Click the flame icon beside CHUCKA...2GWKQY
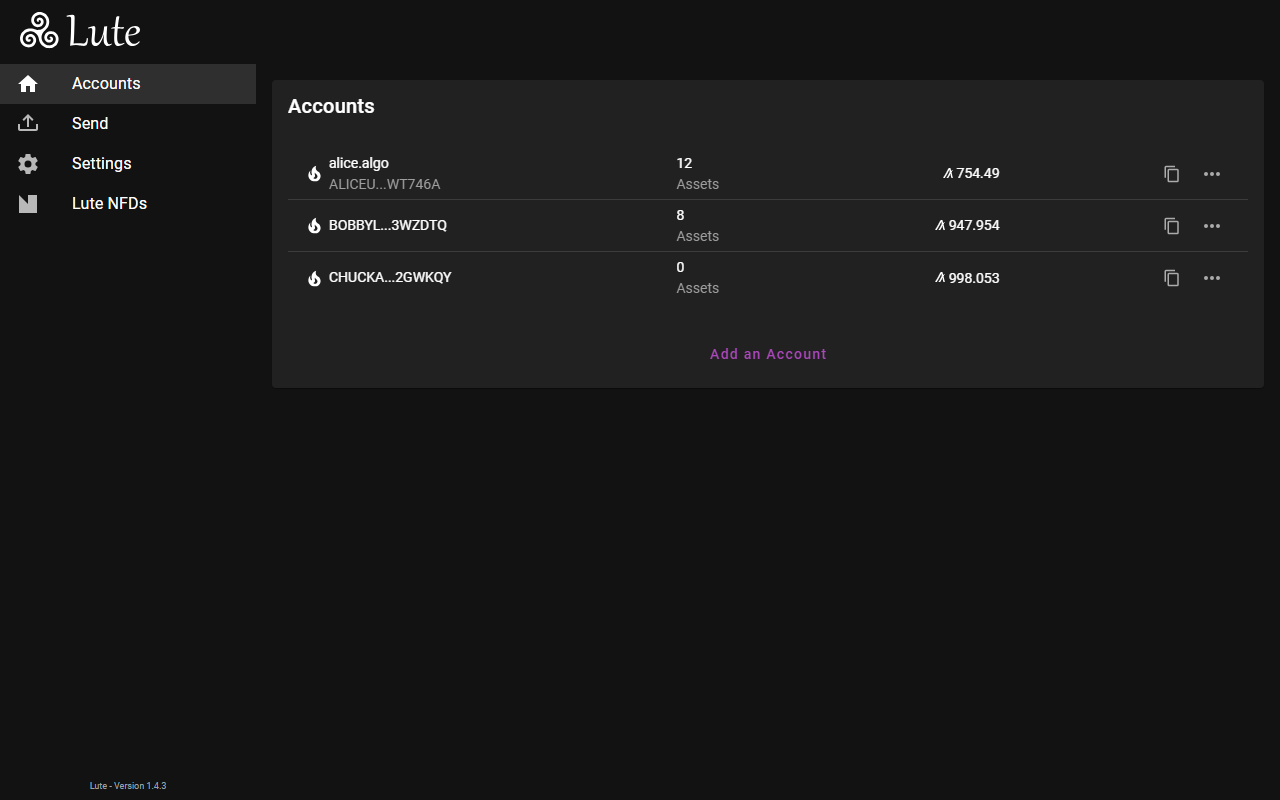1280x800 pixels. point(314,278)
